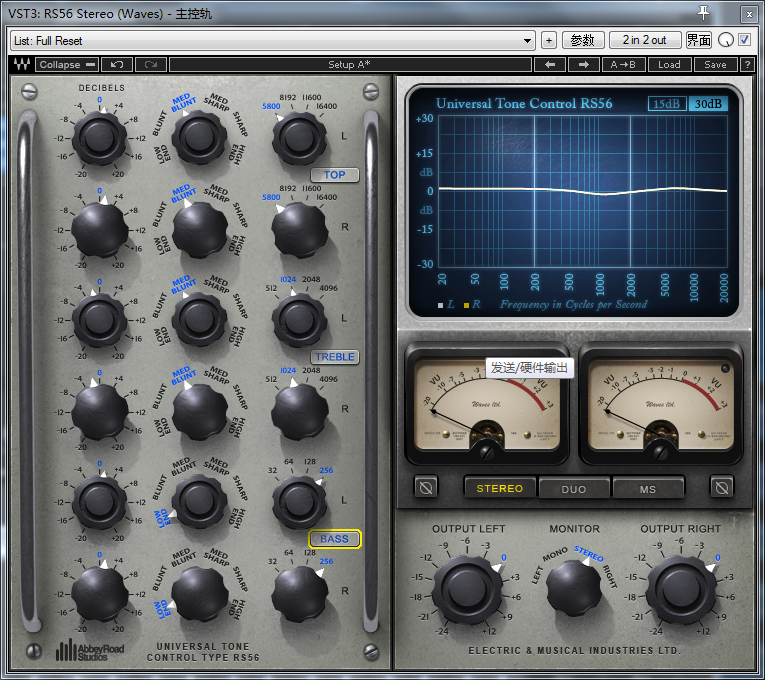Collapse the plugin view with Collapse button
765x680 pixels.
(67, 64)
